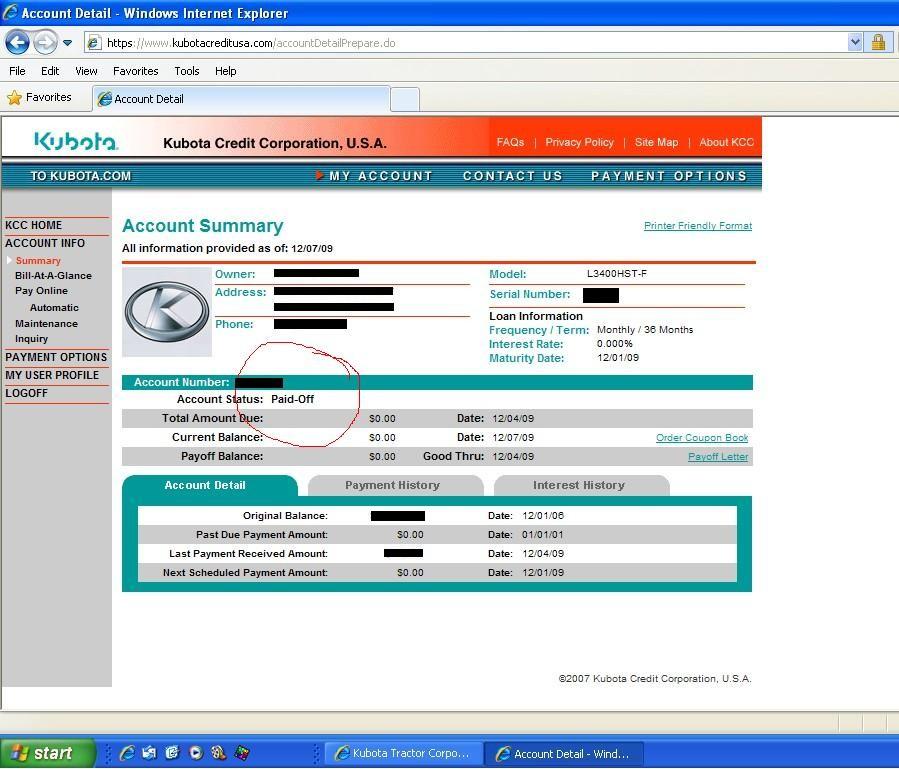This screenshot has height=769, width=899.
Task: Open the Privacy Policy link
Action: coord(579,142)
